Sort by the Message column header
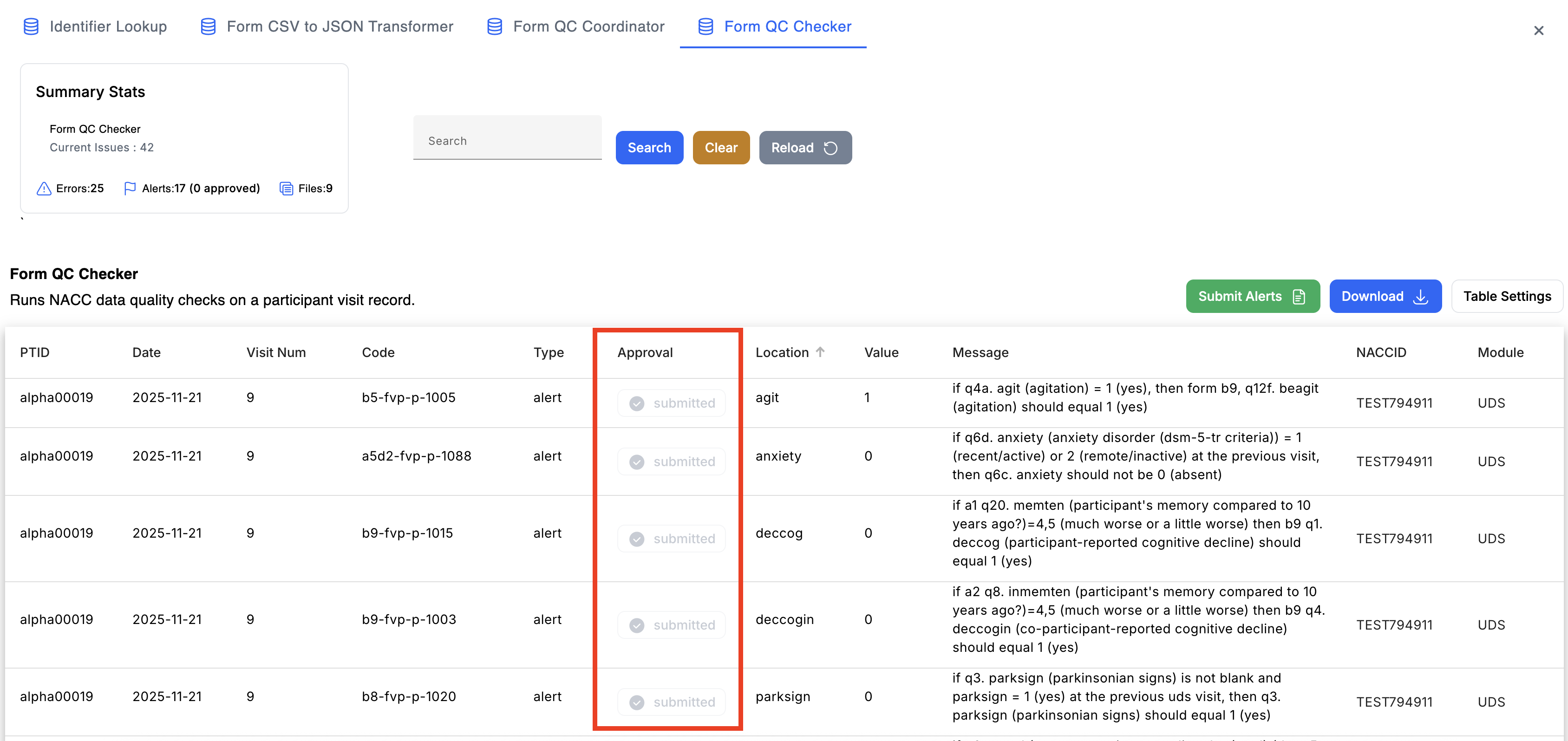 980,352
